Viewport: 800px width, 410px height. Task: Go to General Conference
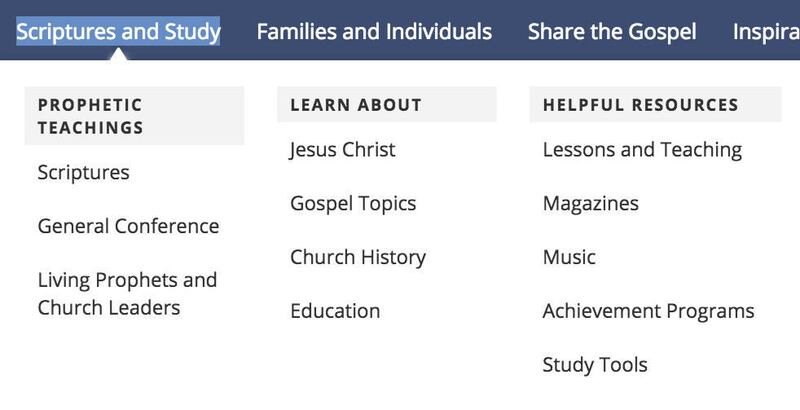pyautogui.click(x=128, y=226)
